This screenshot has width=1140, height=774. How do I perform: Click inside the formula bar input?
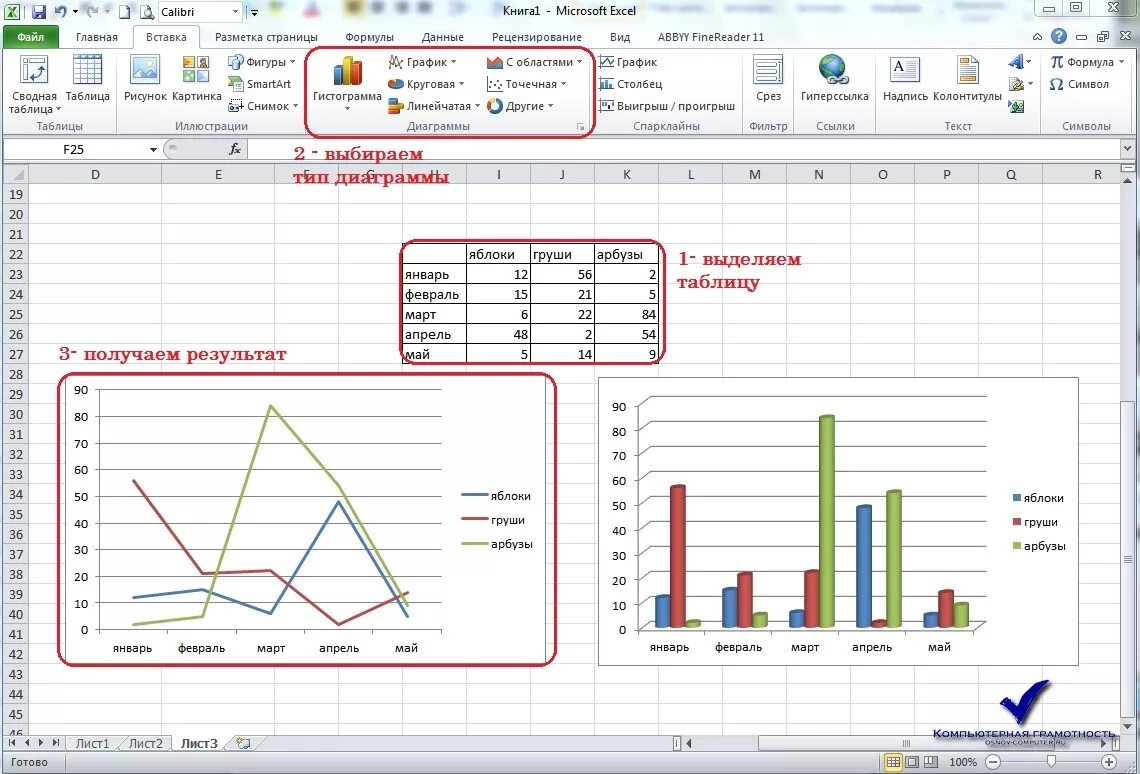[683, 149]
